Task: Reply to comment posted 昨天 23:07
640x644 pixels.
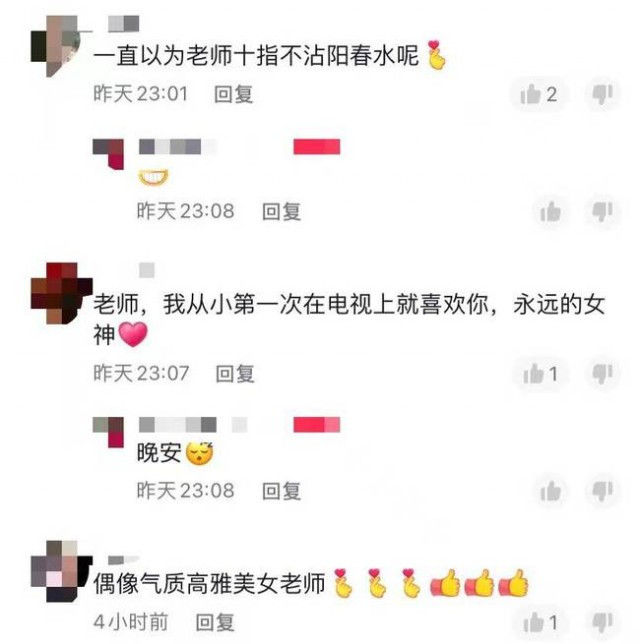Action: coord(235,374)
